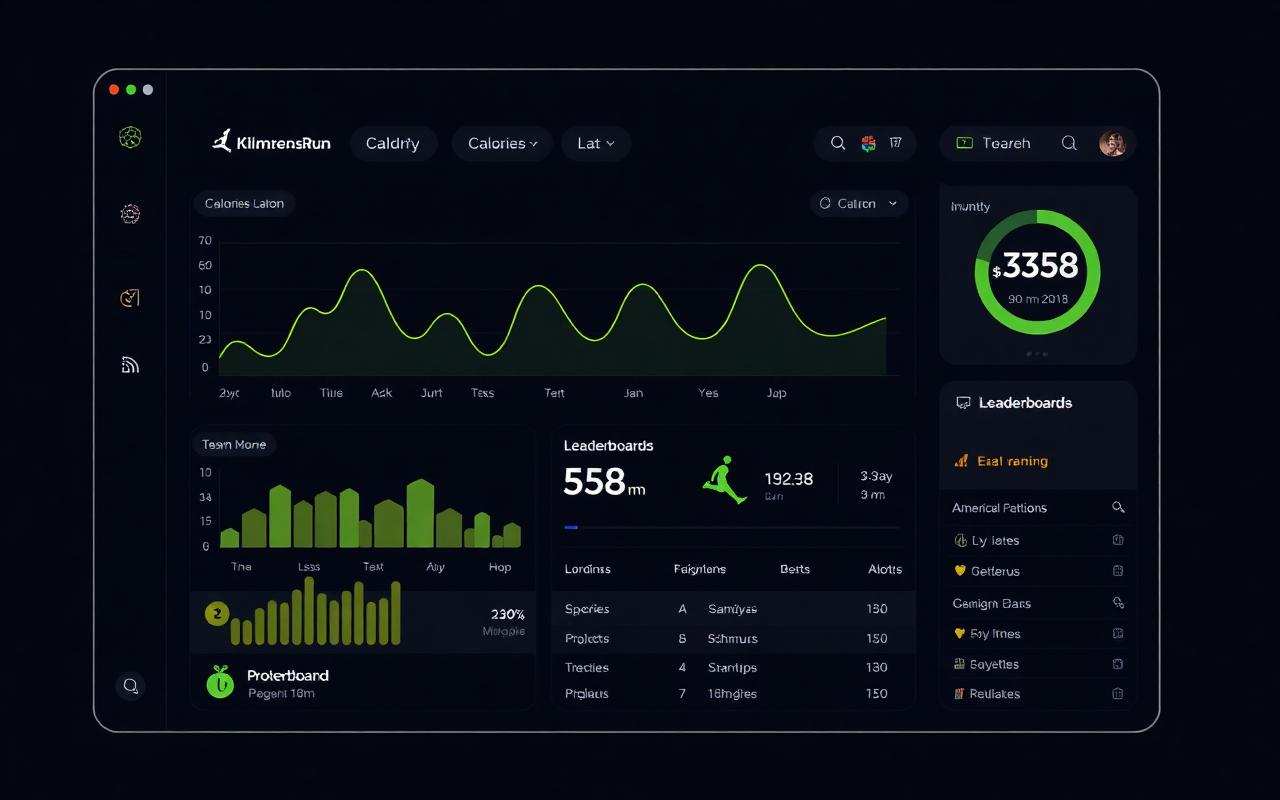The width and height of the screenshot is (1280, 800).
Task: Click the Team Mone chart label
Action: (234, 444)
